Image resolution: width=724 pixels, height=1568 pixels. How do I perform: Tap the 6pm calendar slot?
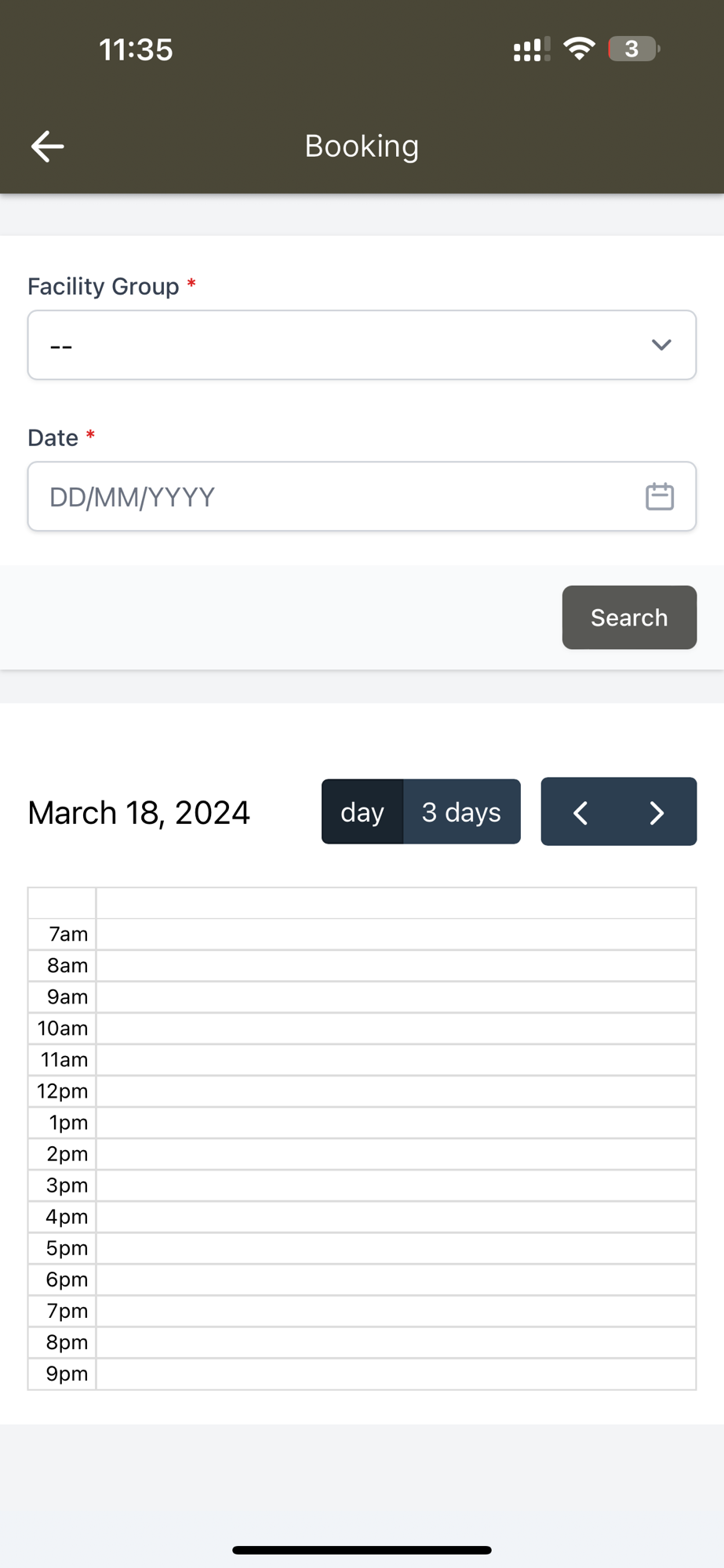395,1279
